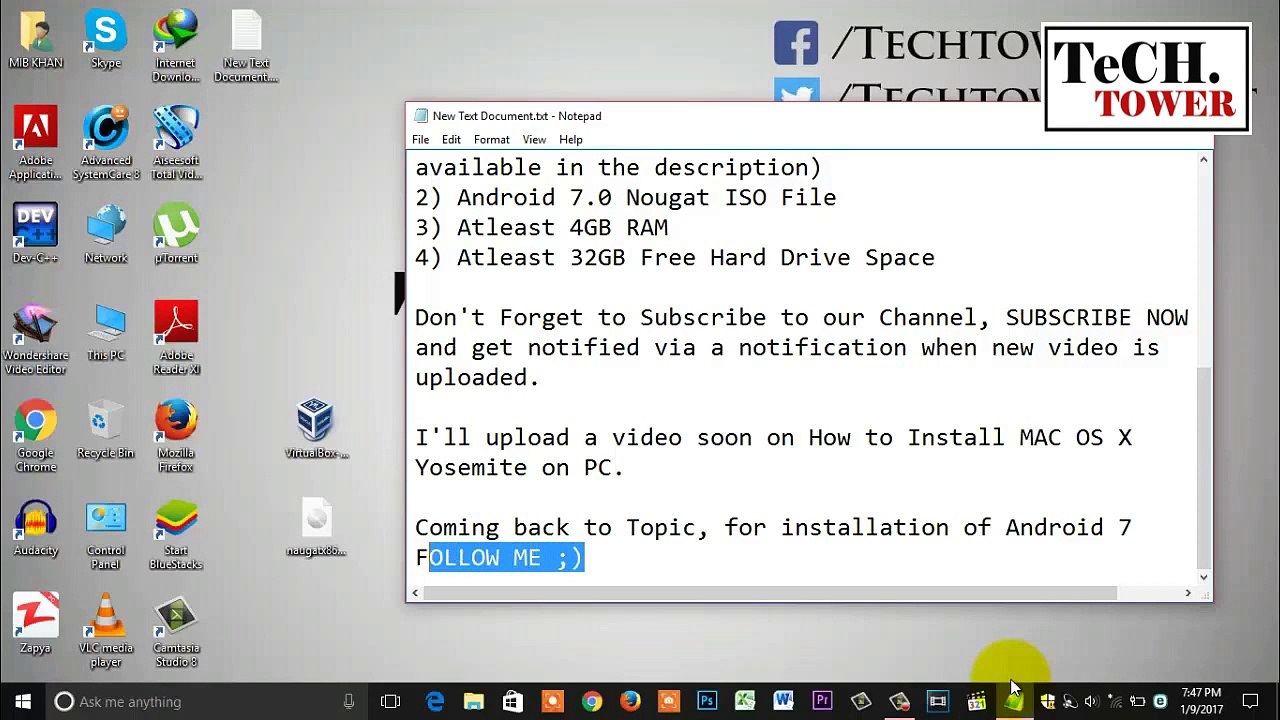Screen dimensions: 1280x720
Task: Open Zapya desktop shortcut
Action: click(x=36, y=625)
